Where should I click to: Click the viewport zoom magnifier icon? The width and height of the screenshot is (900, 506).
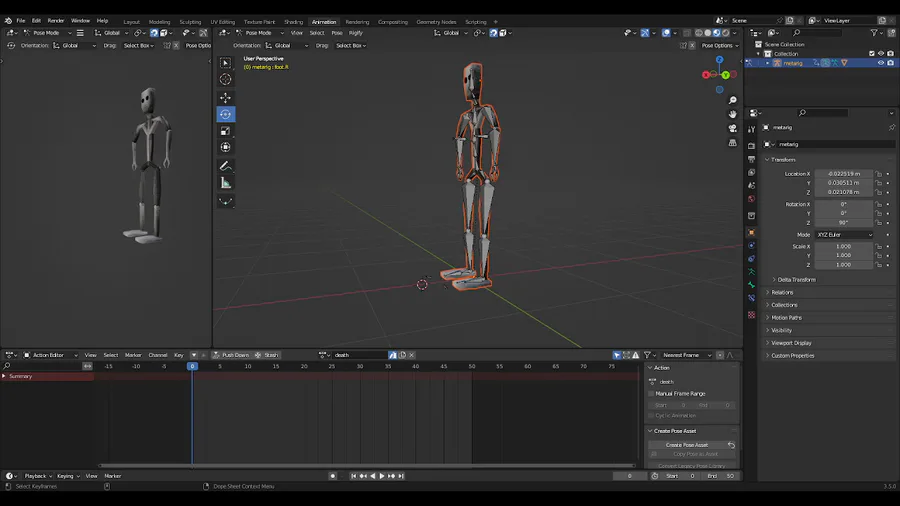(733, 101)
